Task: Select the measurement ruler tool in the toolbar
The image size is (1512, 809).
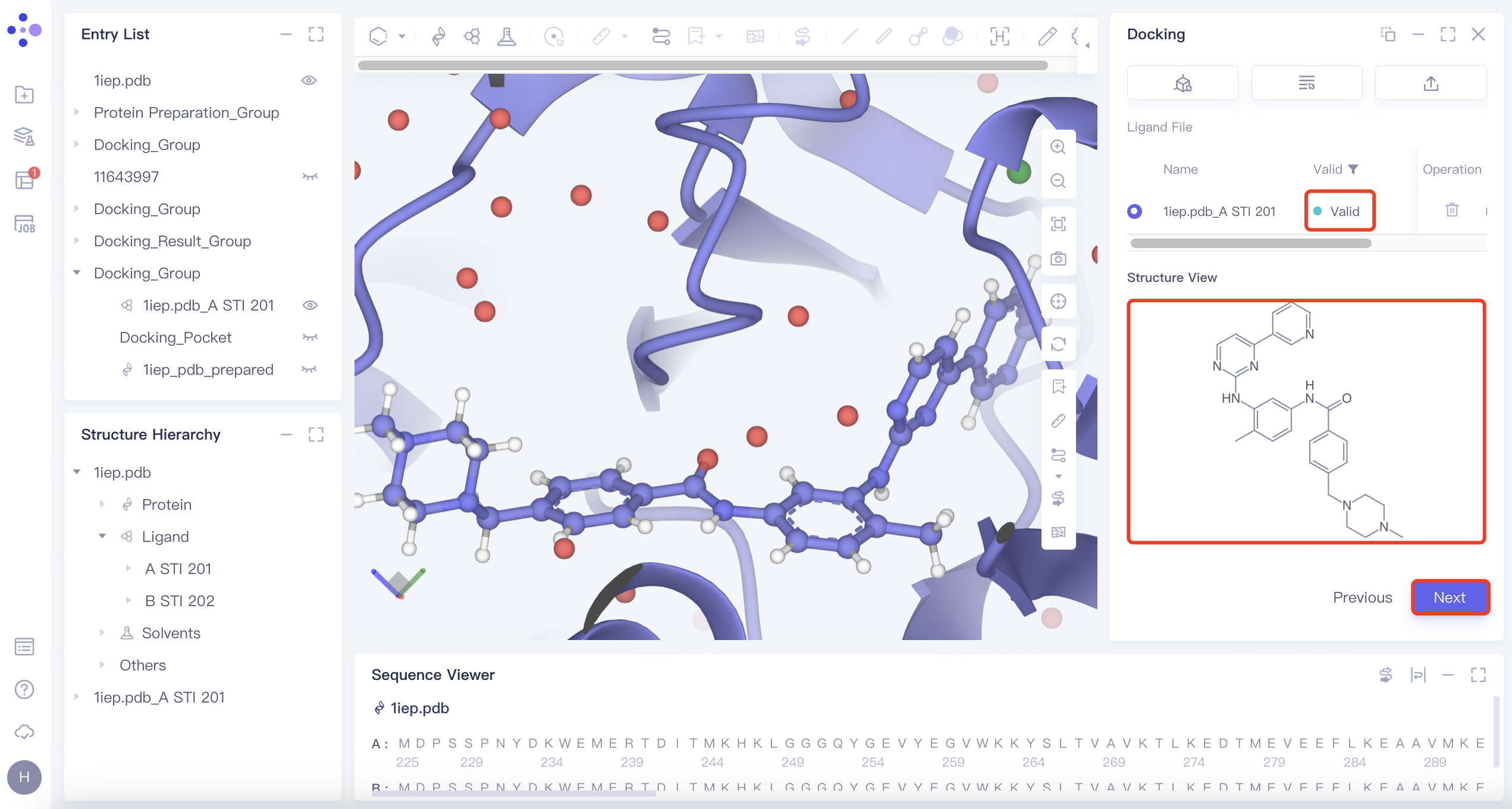Action: (601, 36)
